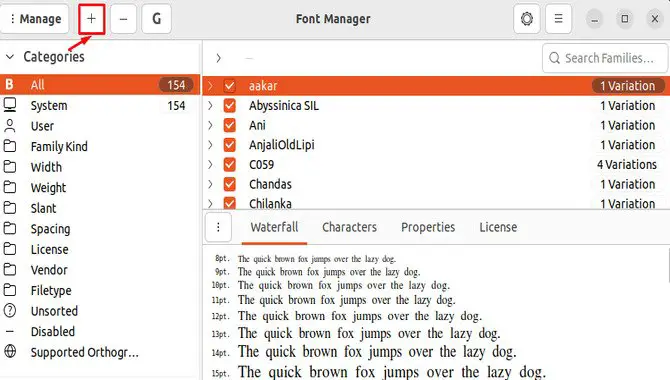Expand all families chevron above list
This screenshot has width=670, height=380.
pos(218,58)
